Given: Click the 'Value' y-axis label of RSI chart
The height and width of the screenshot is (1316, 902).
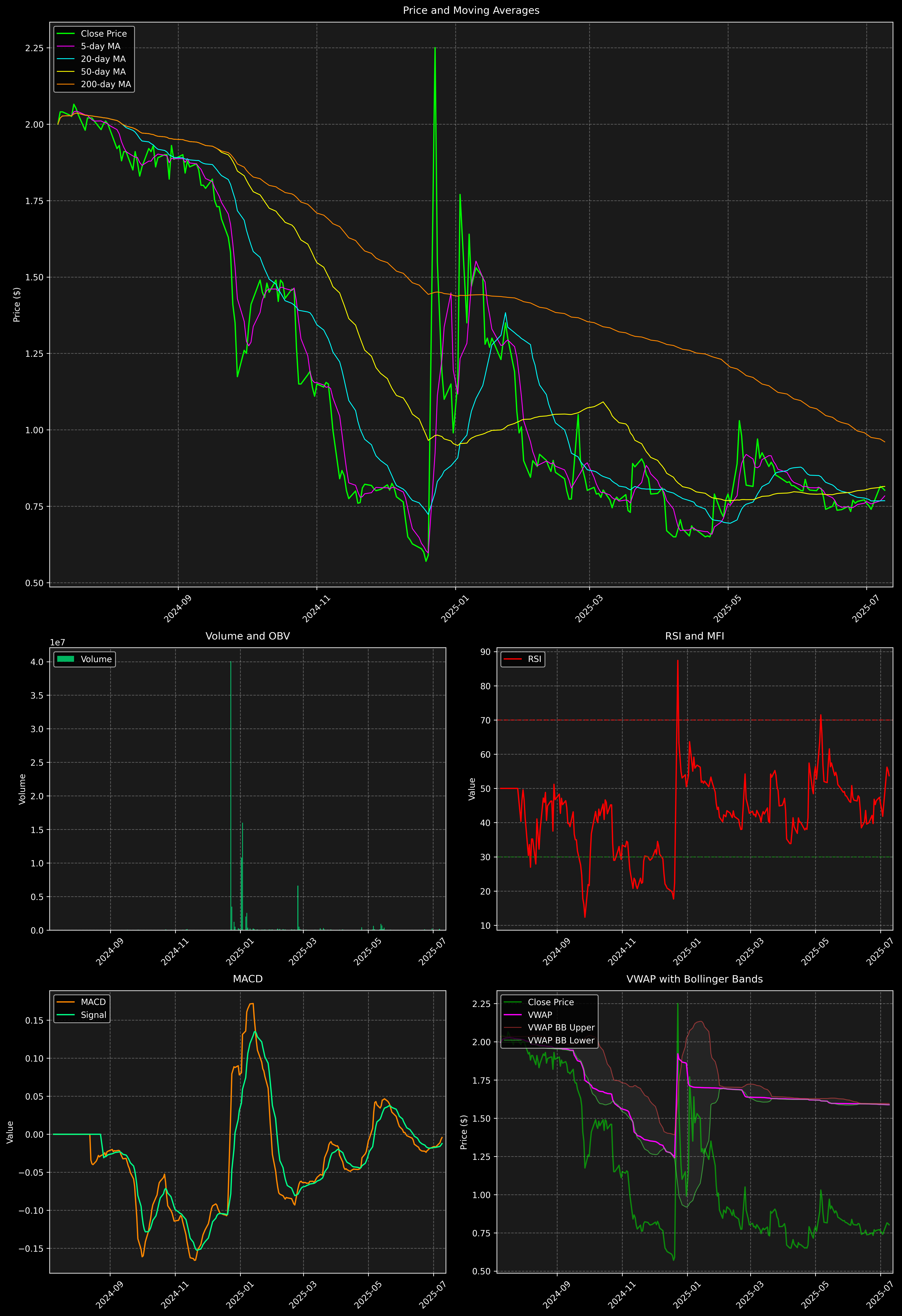Looking at the screenshot, I should tap(472, 789).
